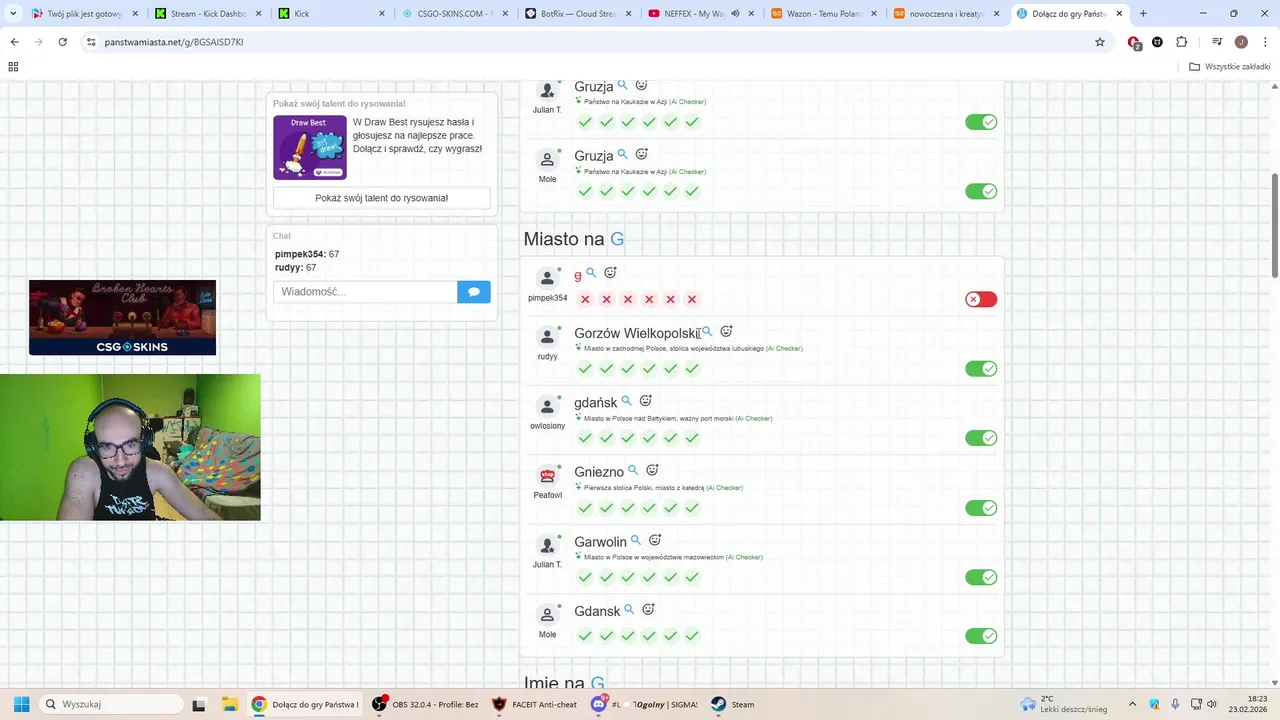Add emoji reaction to pimpek354's answer g
Image resolution: width=1280 pixels, height=720 pixels.
point(610,272)
